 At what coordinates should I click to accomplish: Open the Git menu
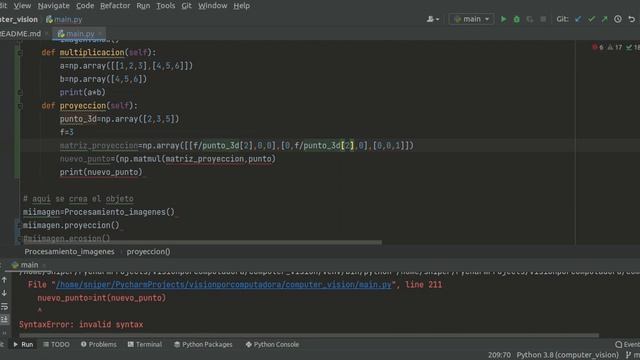click(186, 6)
